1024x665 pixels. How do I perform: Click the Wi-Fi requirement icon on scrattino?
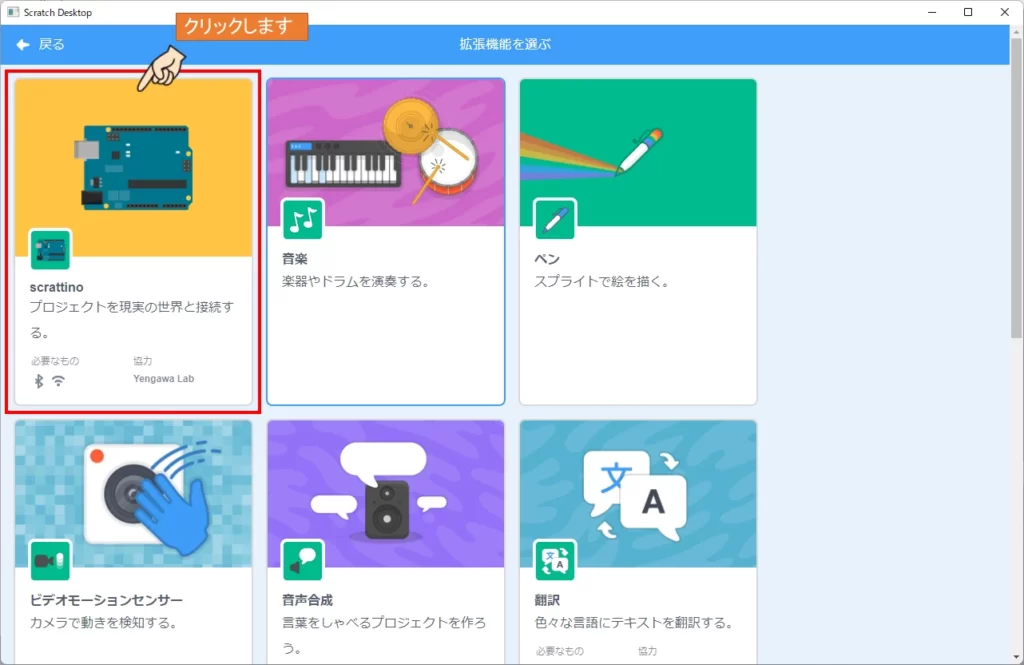pyautogui.click(x=58, y=381)
